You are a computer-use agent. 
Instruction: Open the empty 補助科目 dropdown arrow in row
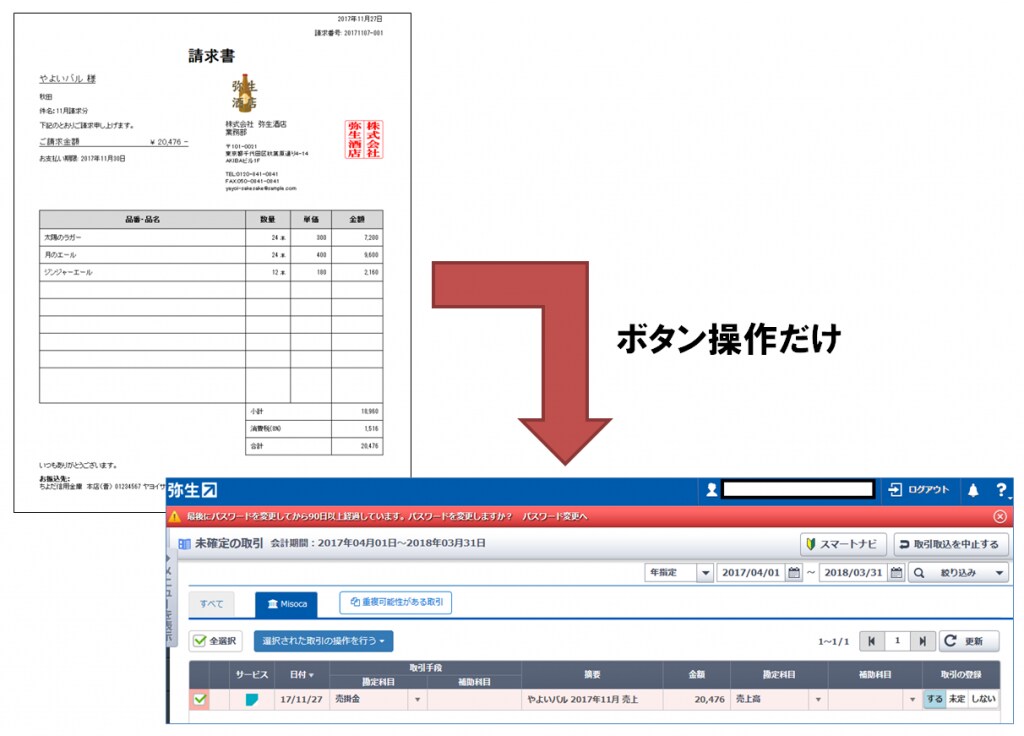tap(912, 699)
